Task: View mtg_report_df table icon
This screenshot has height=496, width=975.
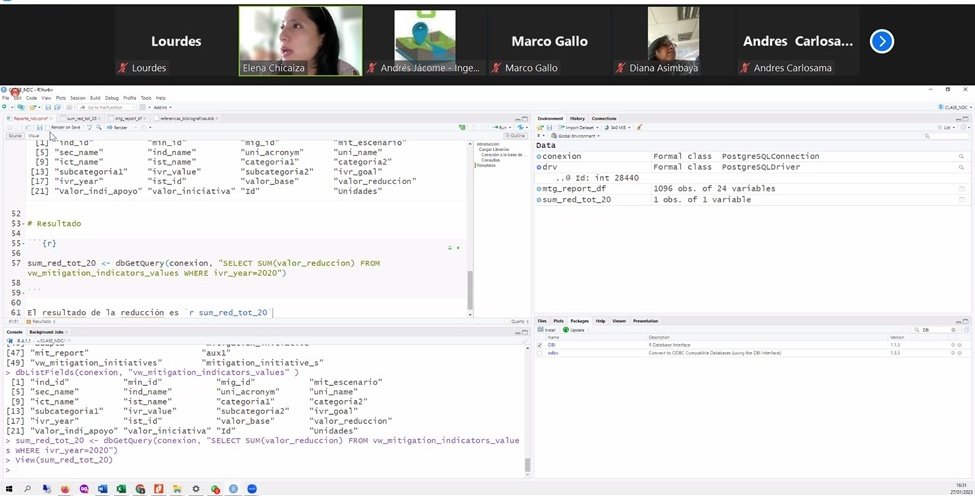Action: coord(962,189)
